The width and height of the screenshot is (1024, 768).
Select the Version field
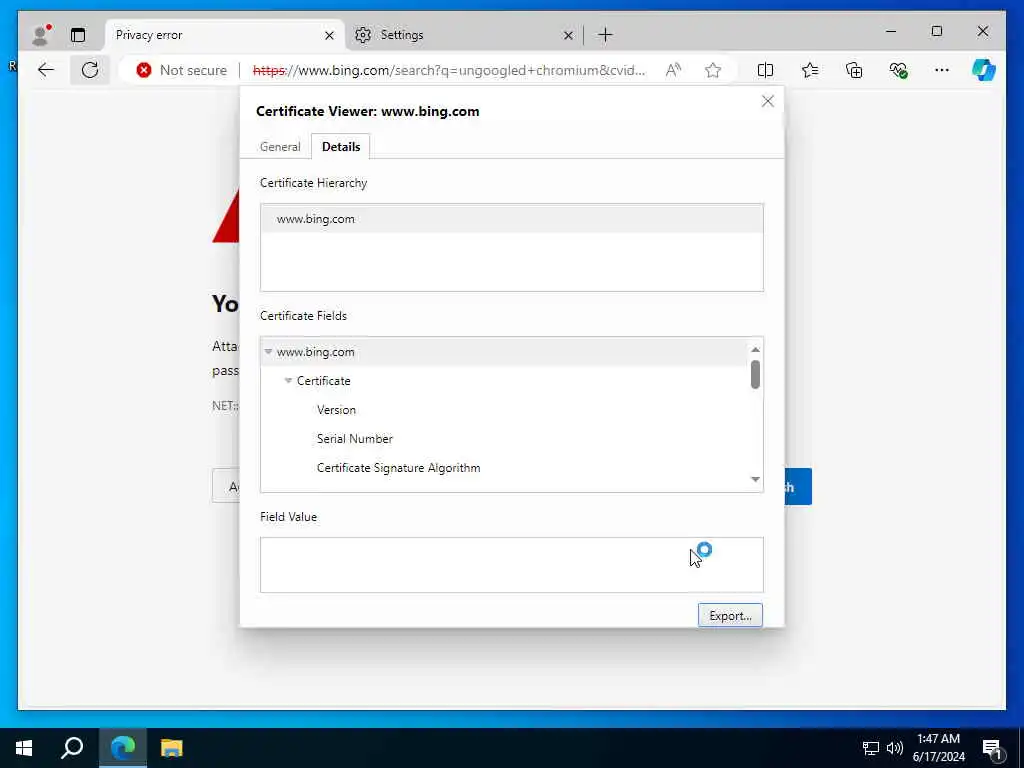[x=336, y=410]
